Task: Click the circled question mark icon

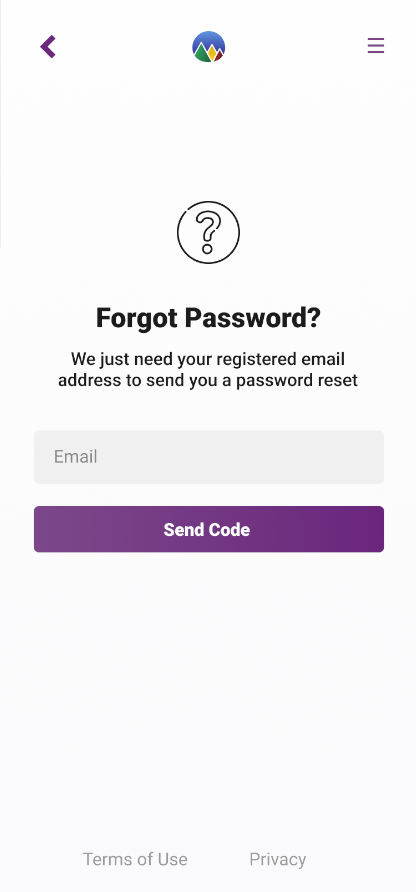Action: (208, 232)
